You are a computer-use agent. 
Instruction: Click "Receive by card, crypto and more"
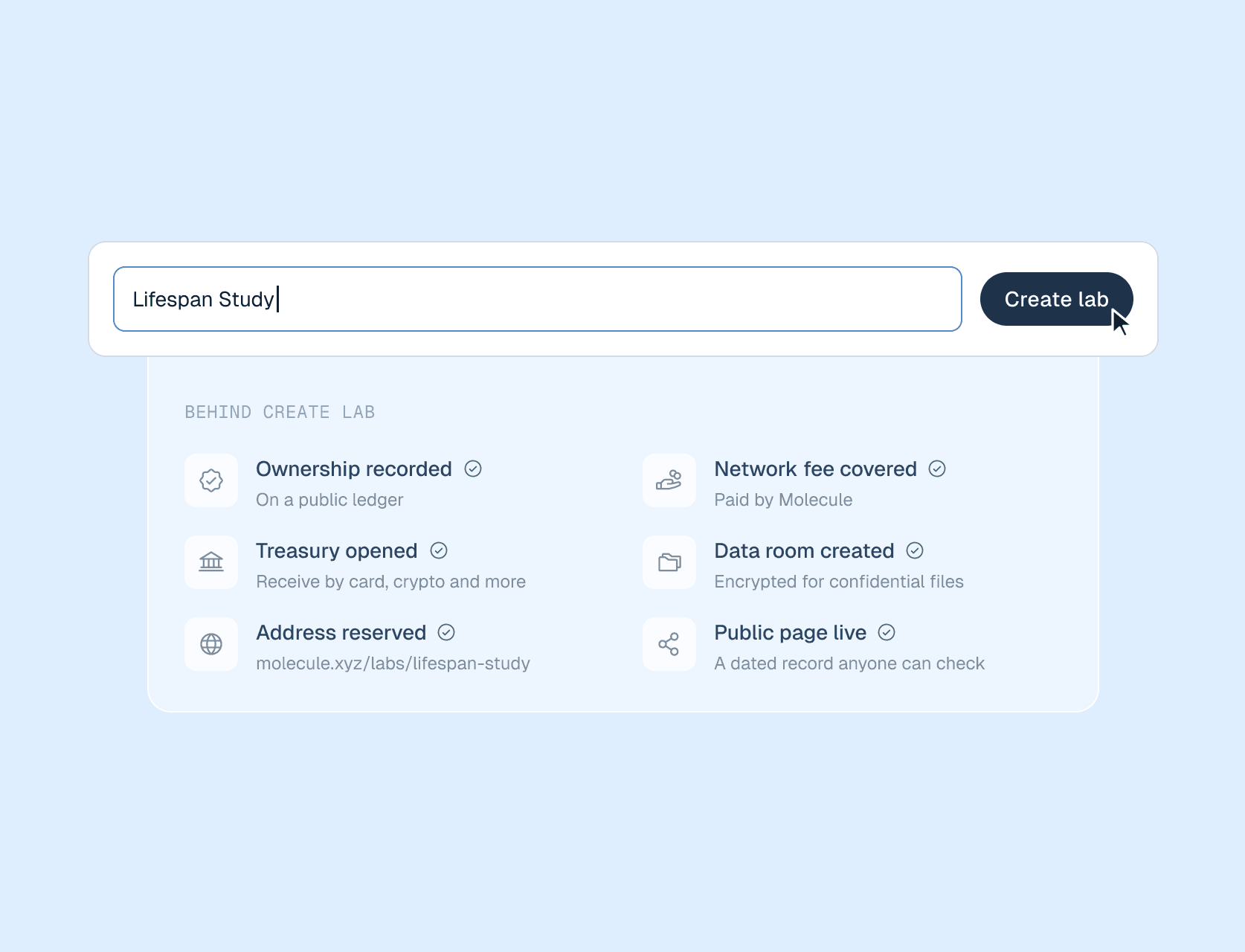390,582
